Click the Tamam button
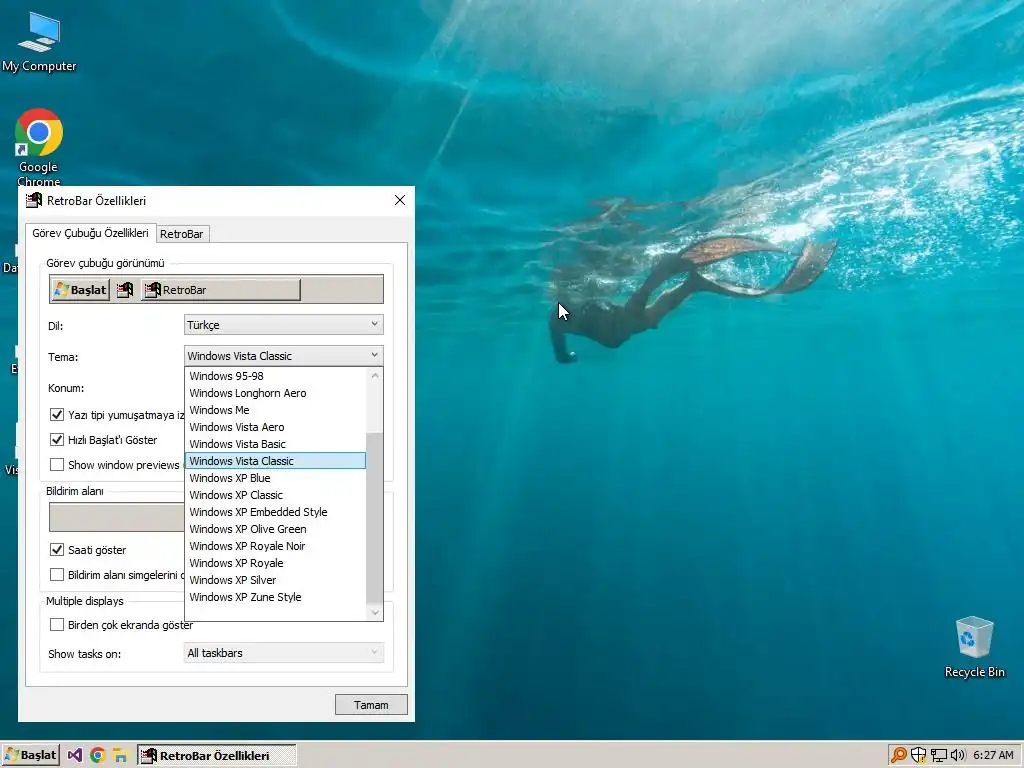 pyautogui.click(x=371, y=705)
